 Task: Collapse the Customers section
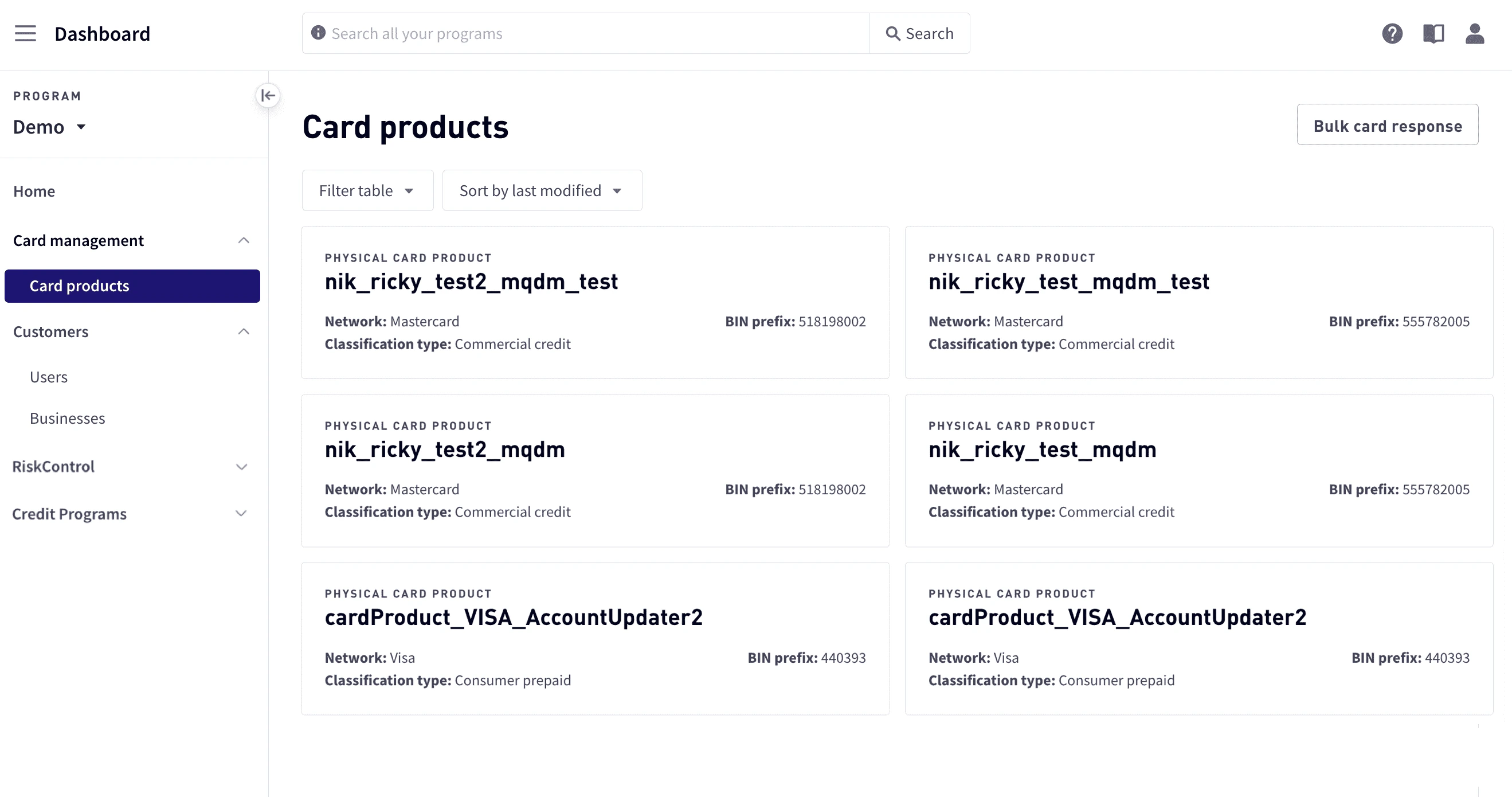[x=244, y=331]
